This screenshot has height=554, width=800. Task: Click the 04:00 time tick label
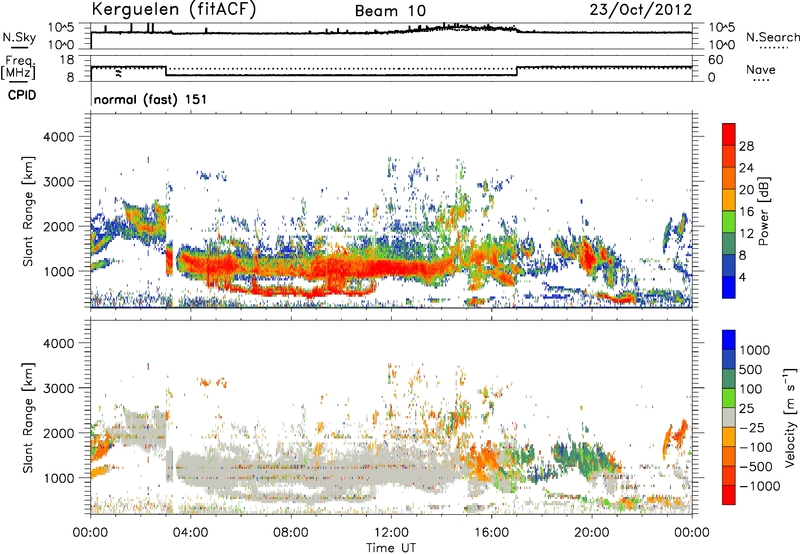pos(191,533)
